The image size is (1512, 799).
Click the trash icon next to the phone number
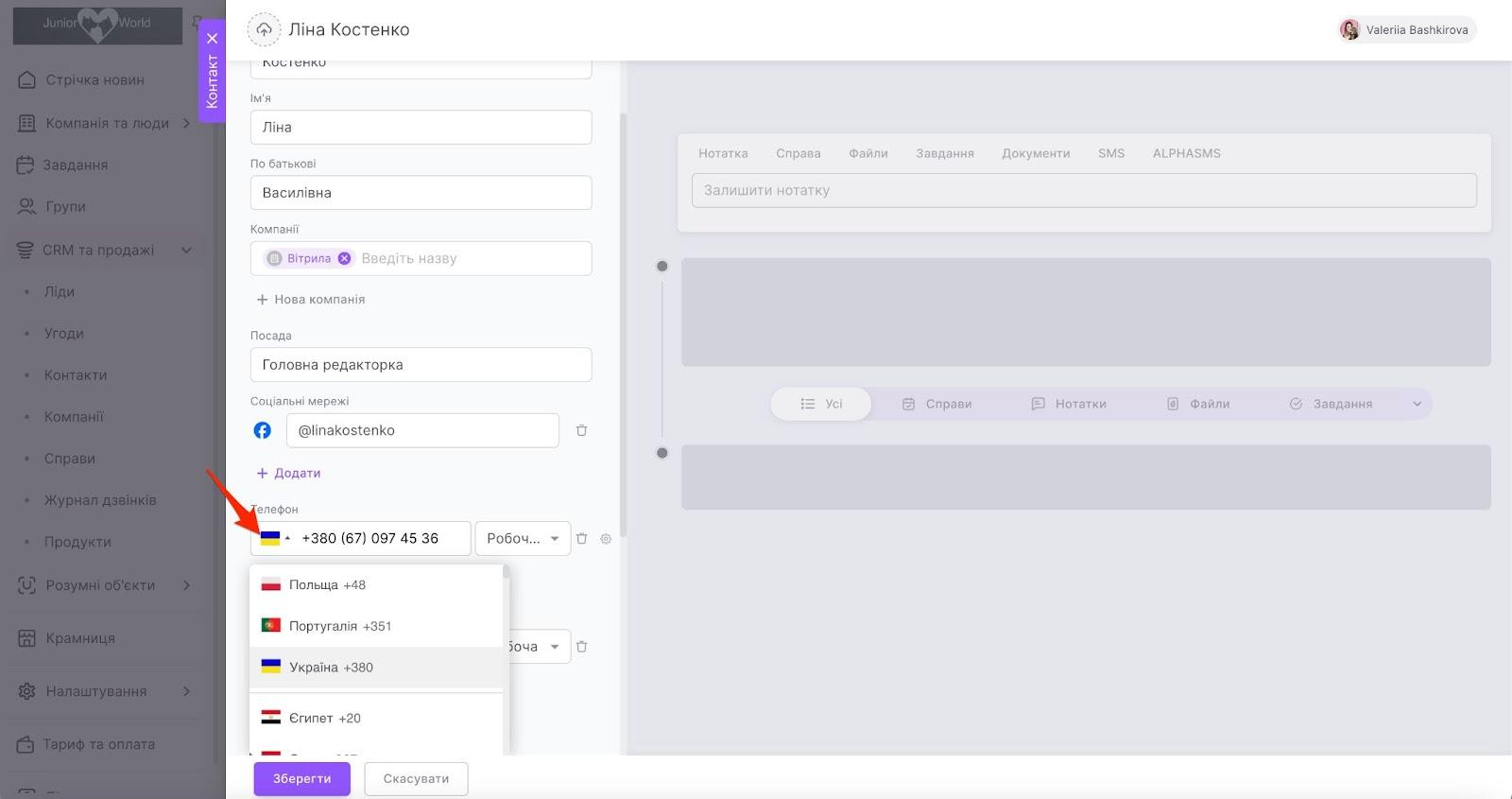click(582, 538)
